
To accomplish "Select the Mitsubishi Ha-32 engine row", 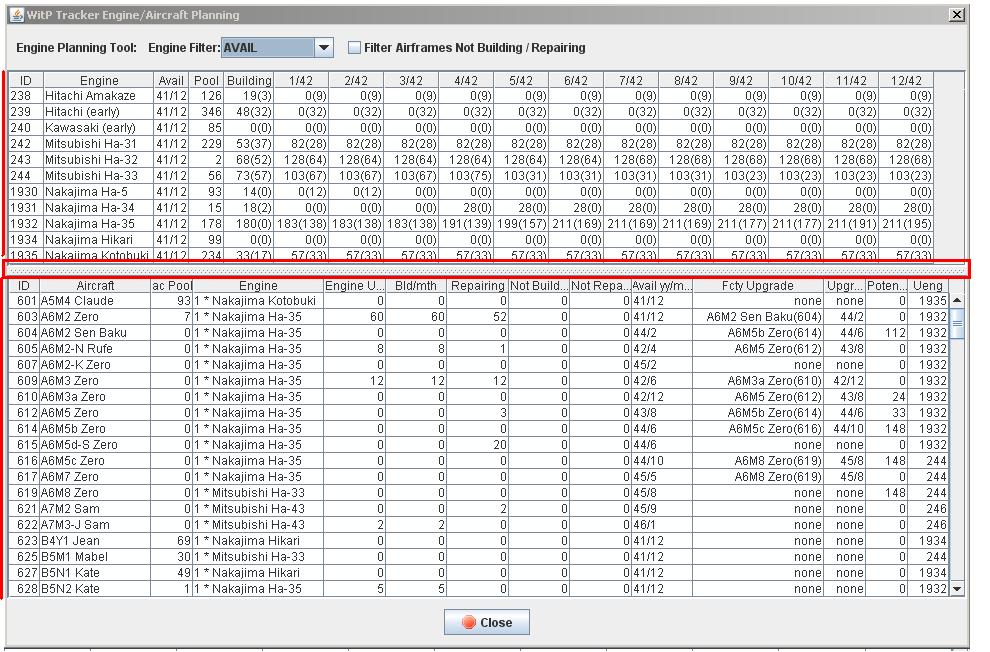I will [x=471, y=160].
